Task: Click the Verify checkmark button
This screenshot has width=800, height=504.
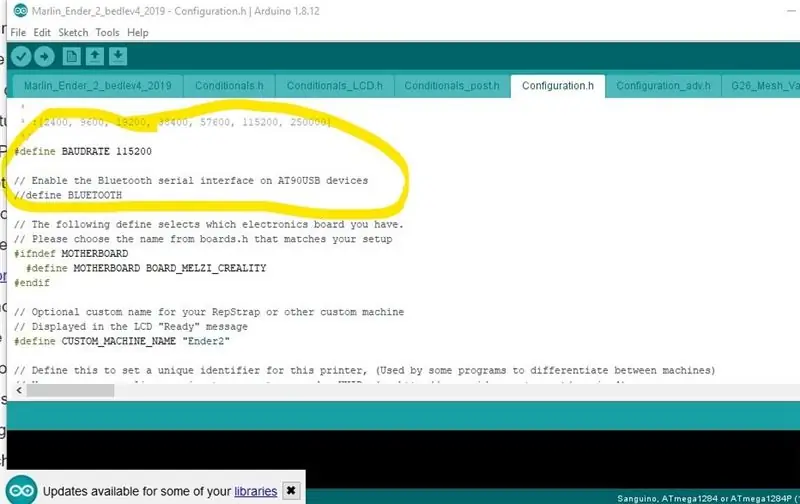Action: [21, 56]
